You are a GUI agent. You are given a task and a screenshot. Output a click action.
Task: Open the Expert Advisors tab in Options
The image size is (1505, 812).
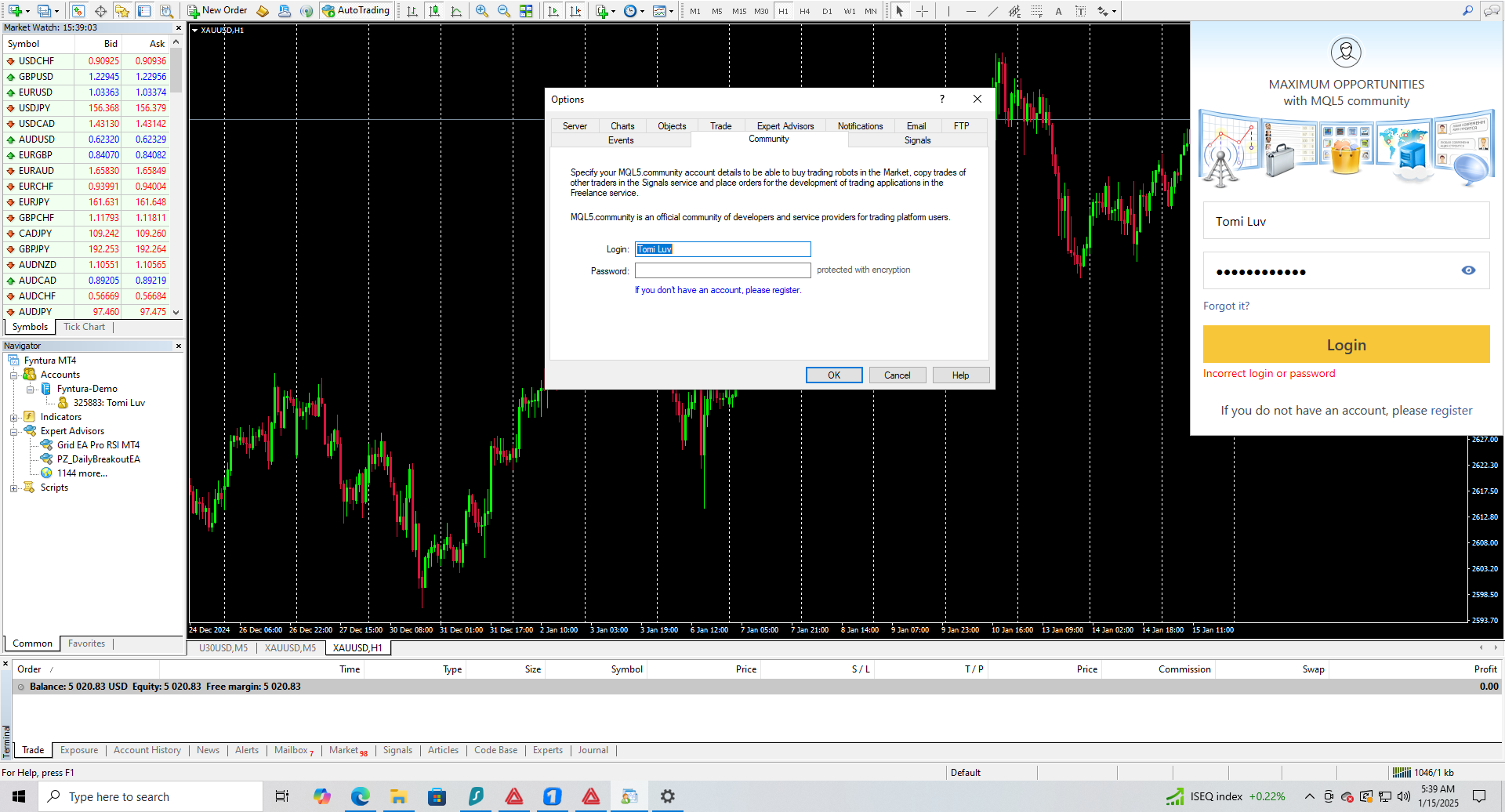point(785,126)
